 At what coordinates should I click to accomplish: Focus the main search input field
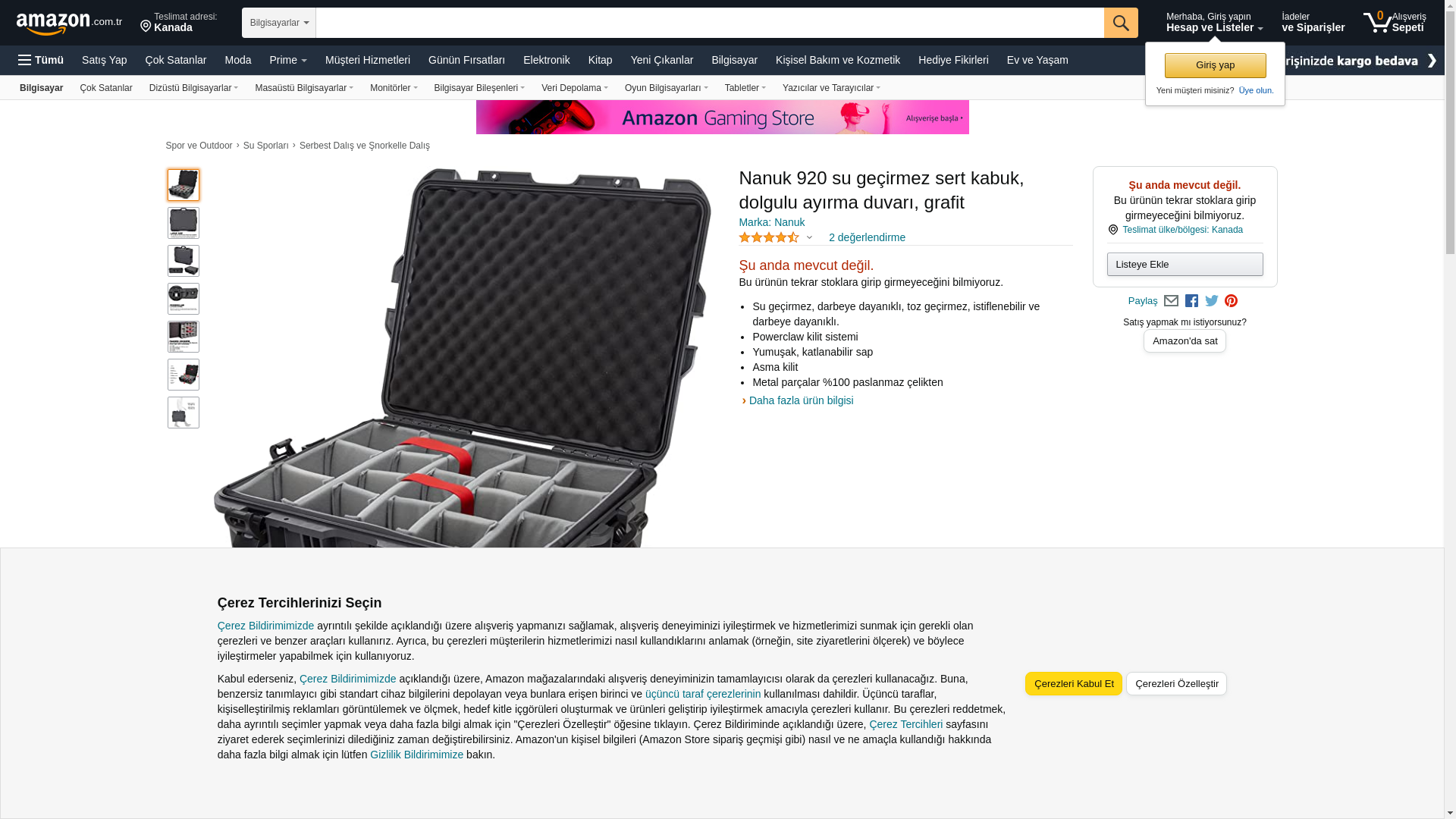click(710, 23)
